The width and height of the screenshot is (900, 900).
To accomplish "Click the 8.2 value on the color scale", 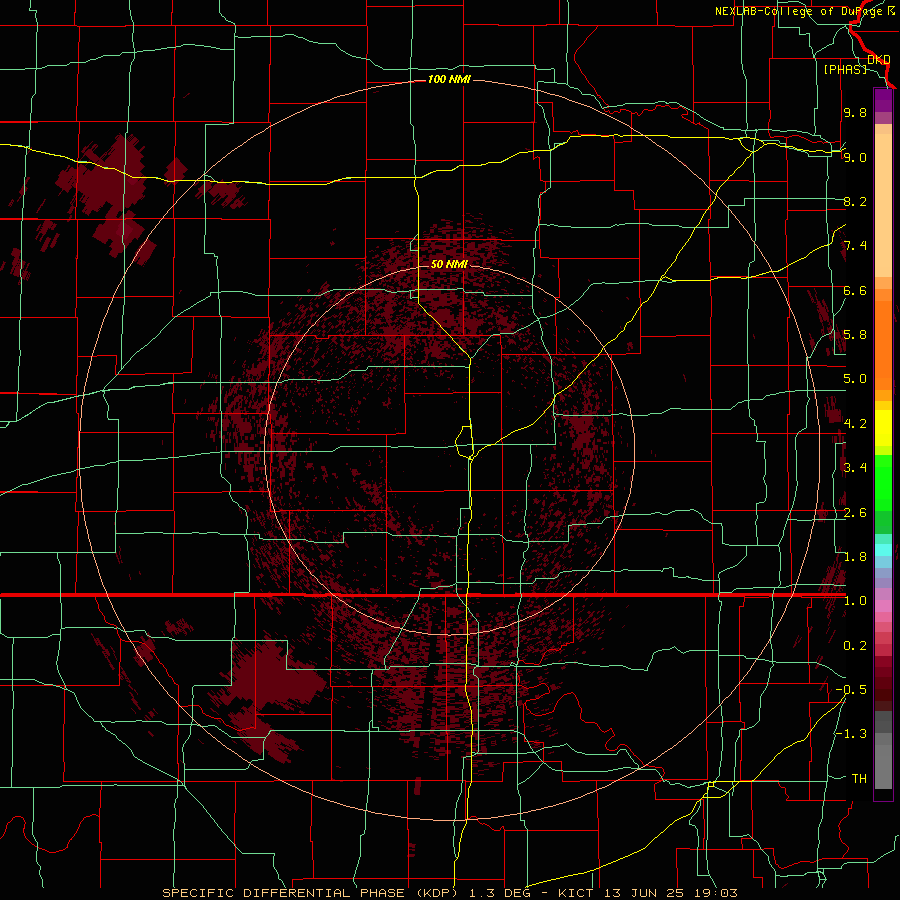I will 855,201.
